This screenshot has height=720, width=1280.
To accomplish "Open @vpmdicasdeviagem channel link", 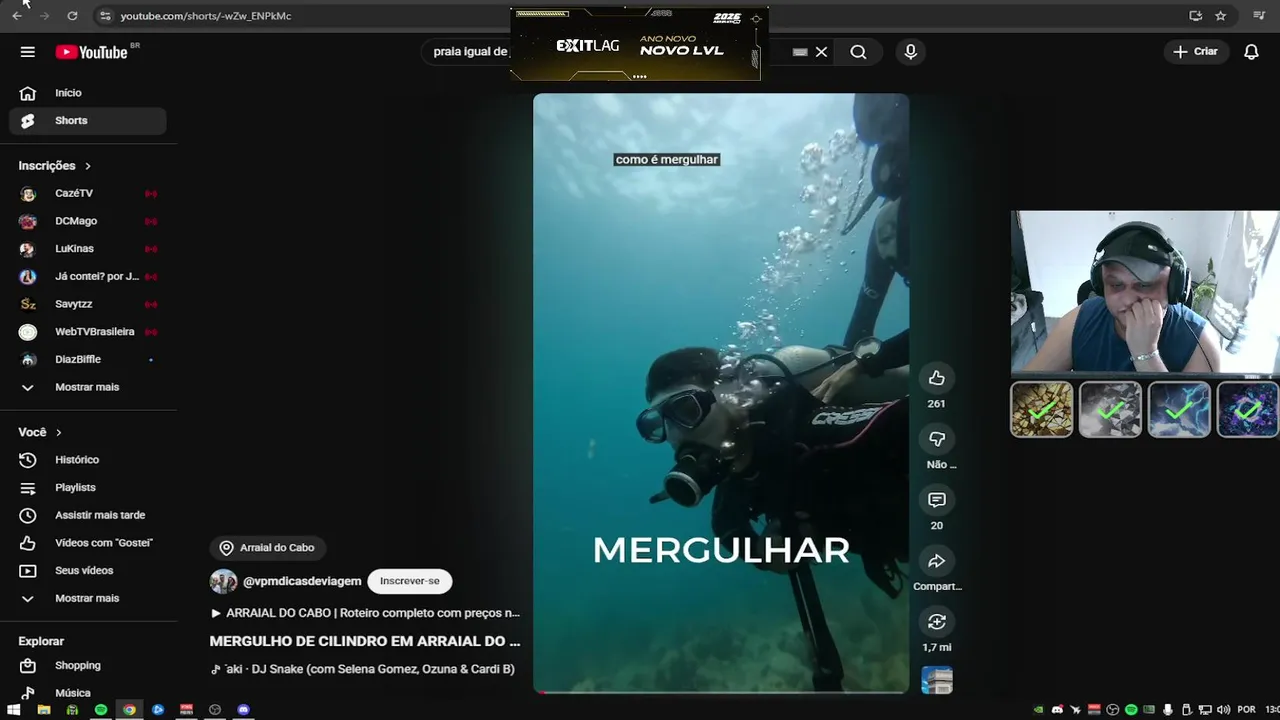I will (302, 581).
